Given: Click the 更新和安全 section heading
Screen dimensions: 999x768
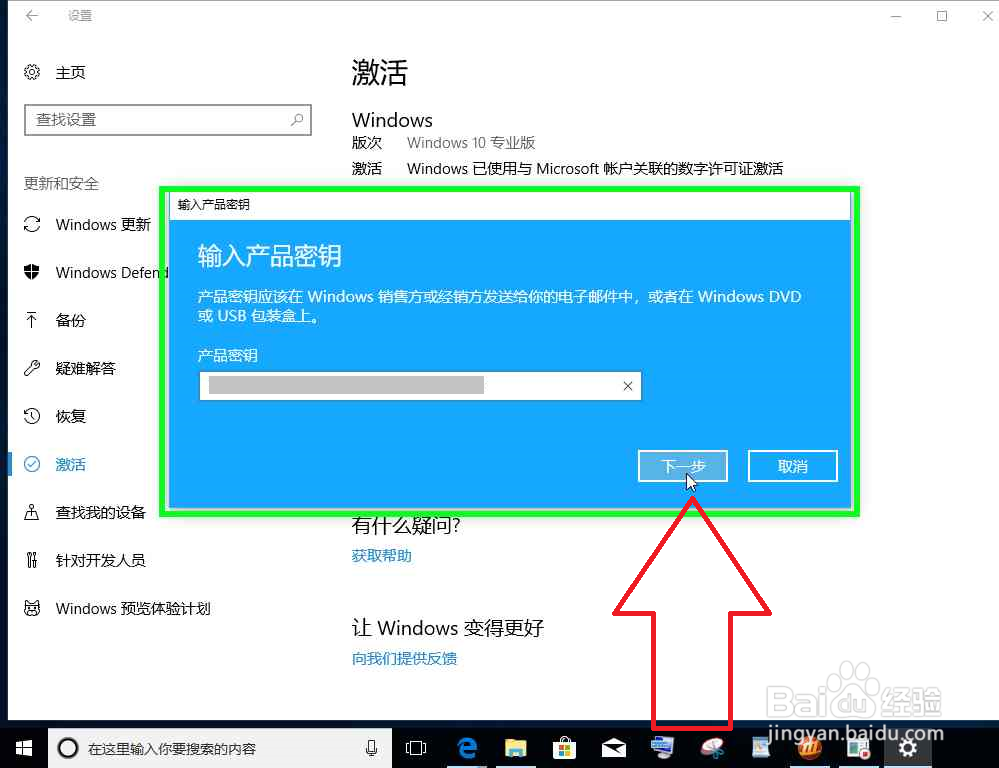Looking at the screenshot, I should [x=61, y=184].
